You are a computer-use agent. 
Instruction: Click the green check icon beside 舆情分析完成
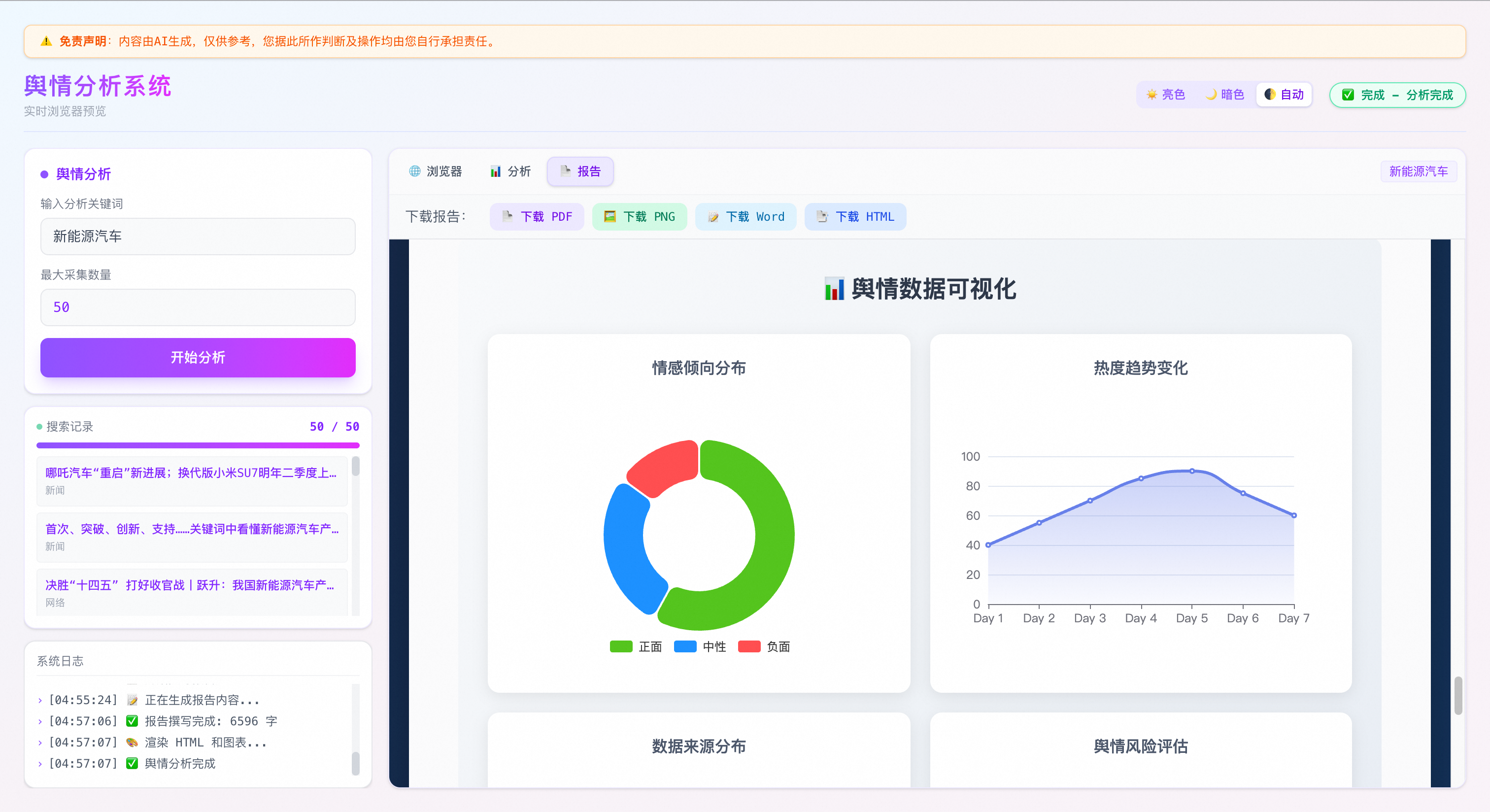pyautogui.click(x=133, y=763)
